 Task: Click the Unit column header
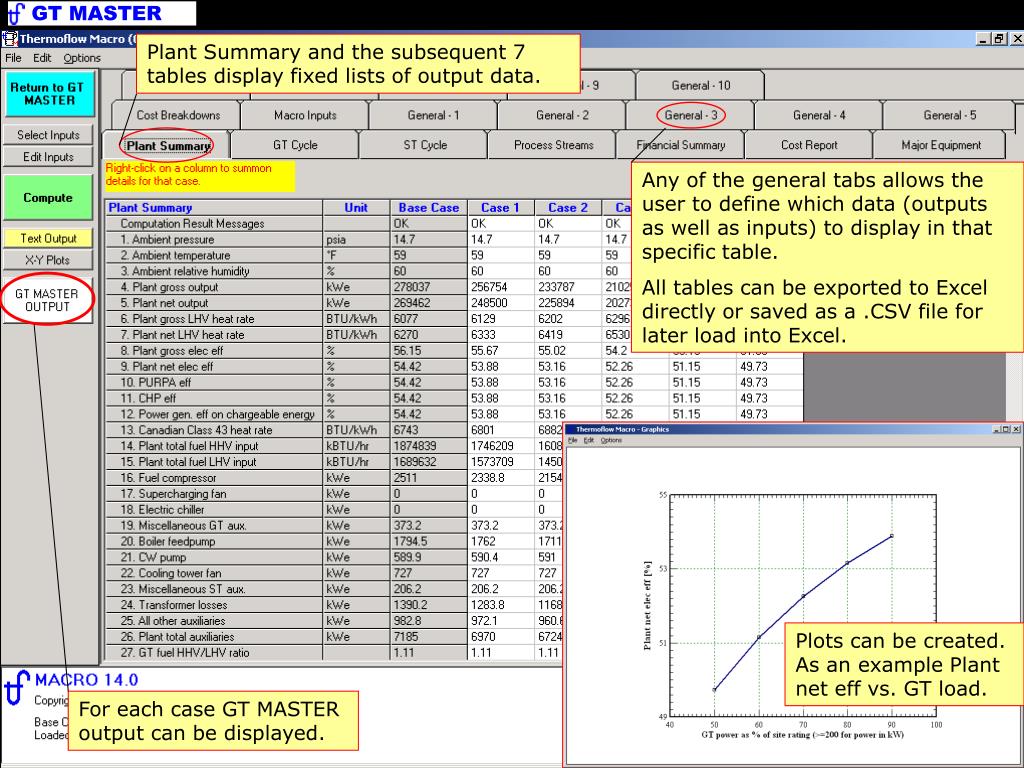(356, 208)
